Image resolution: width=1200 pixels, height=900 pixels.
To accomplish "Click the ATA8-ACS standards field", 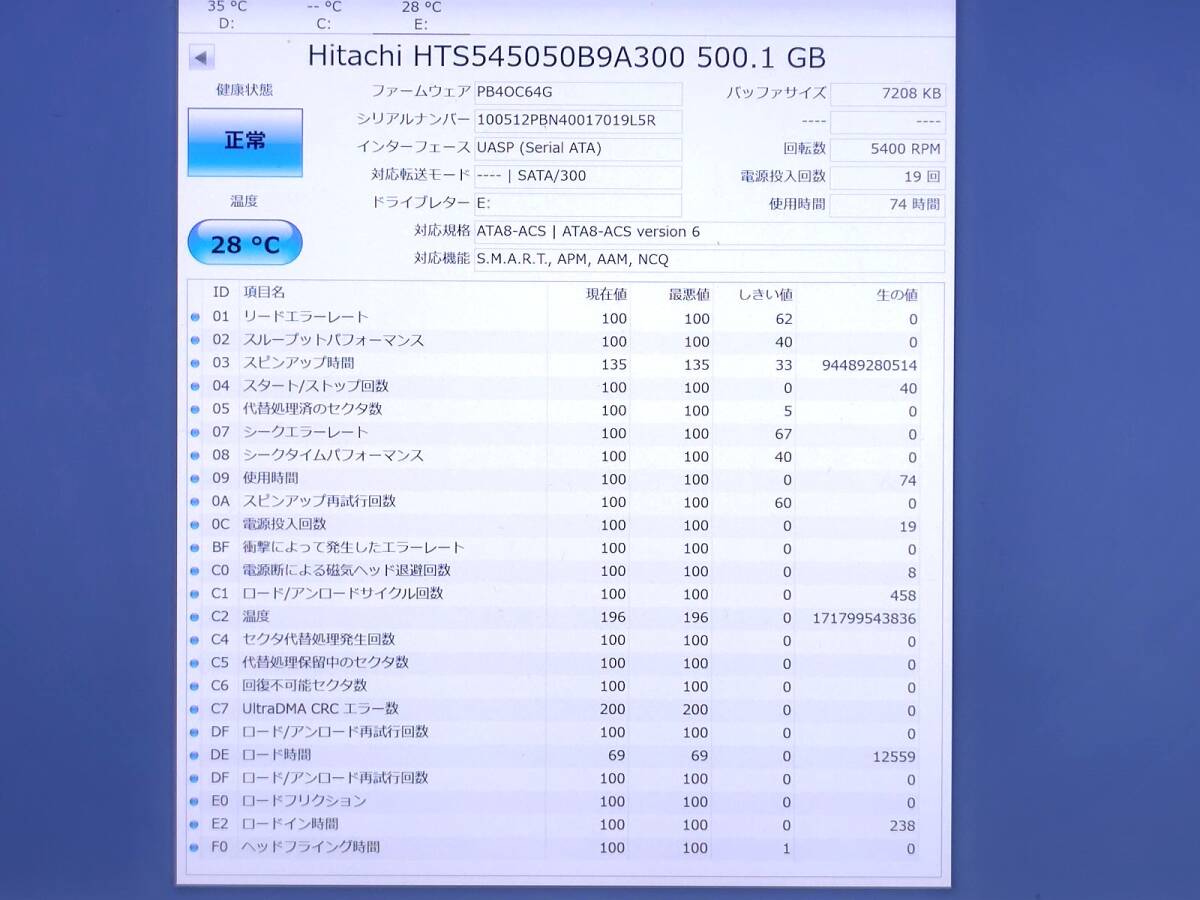I will click(709, 232).
